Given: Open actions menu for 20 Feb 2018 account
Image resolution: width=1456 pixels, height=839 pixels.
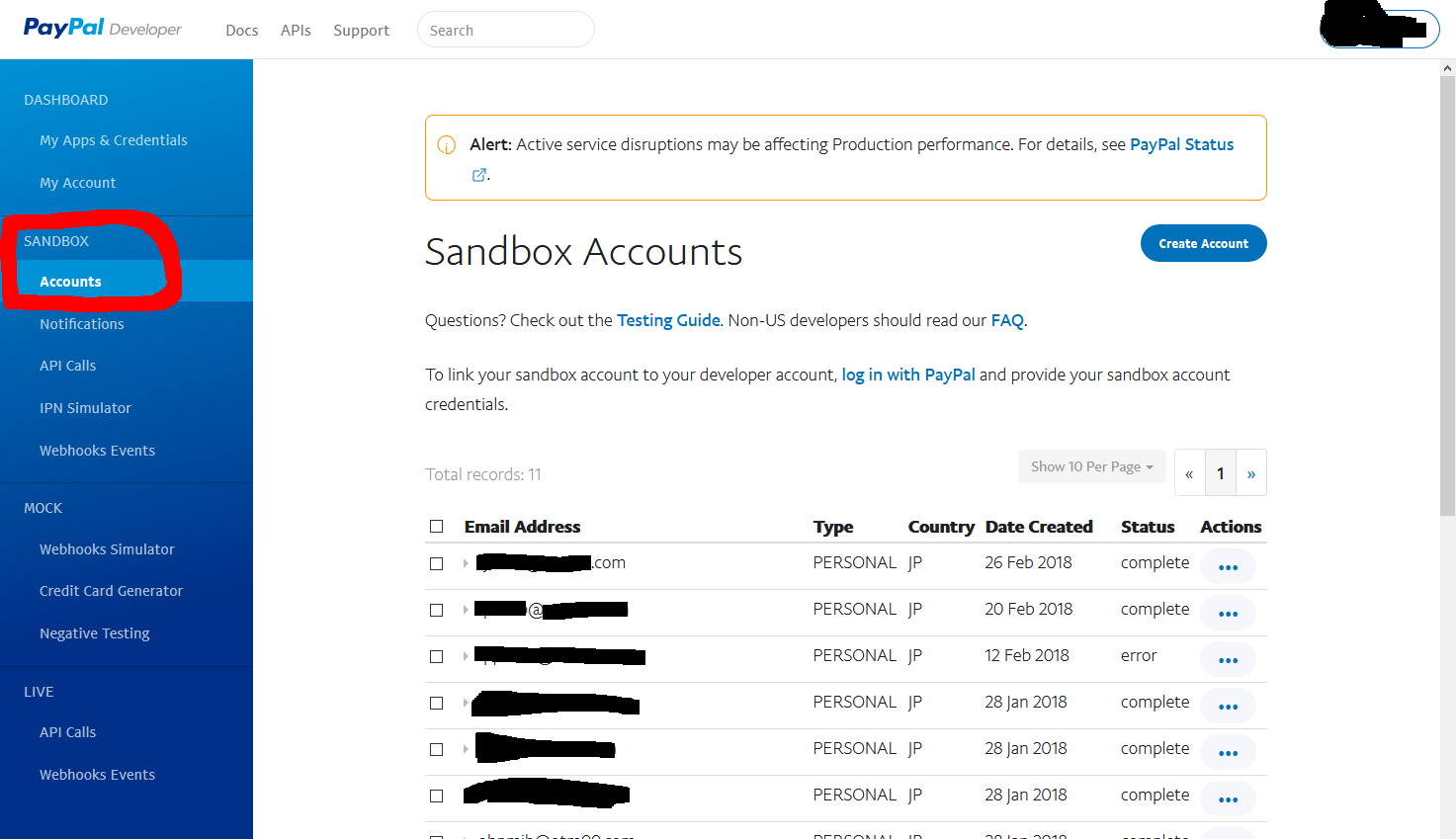Looking at the screenshot, I should pos(1228,614).
